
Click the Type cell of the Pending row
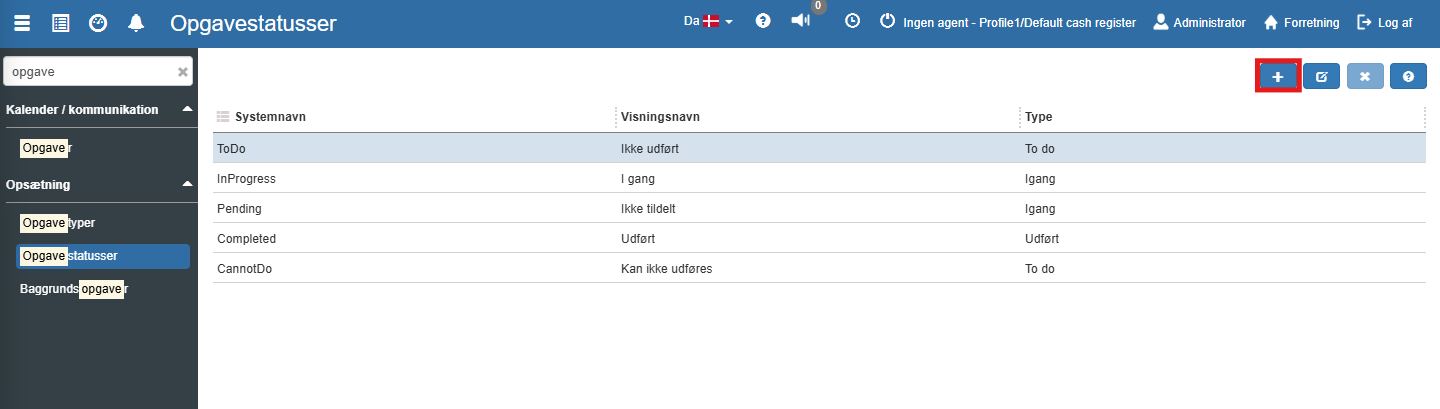(x=1040, y=208)
